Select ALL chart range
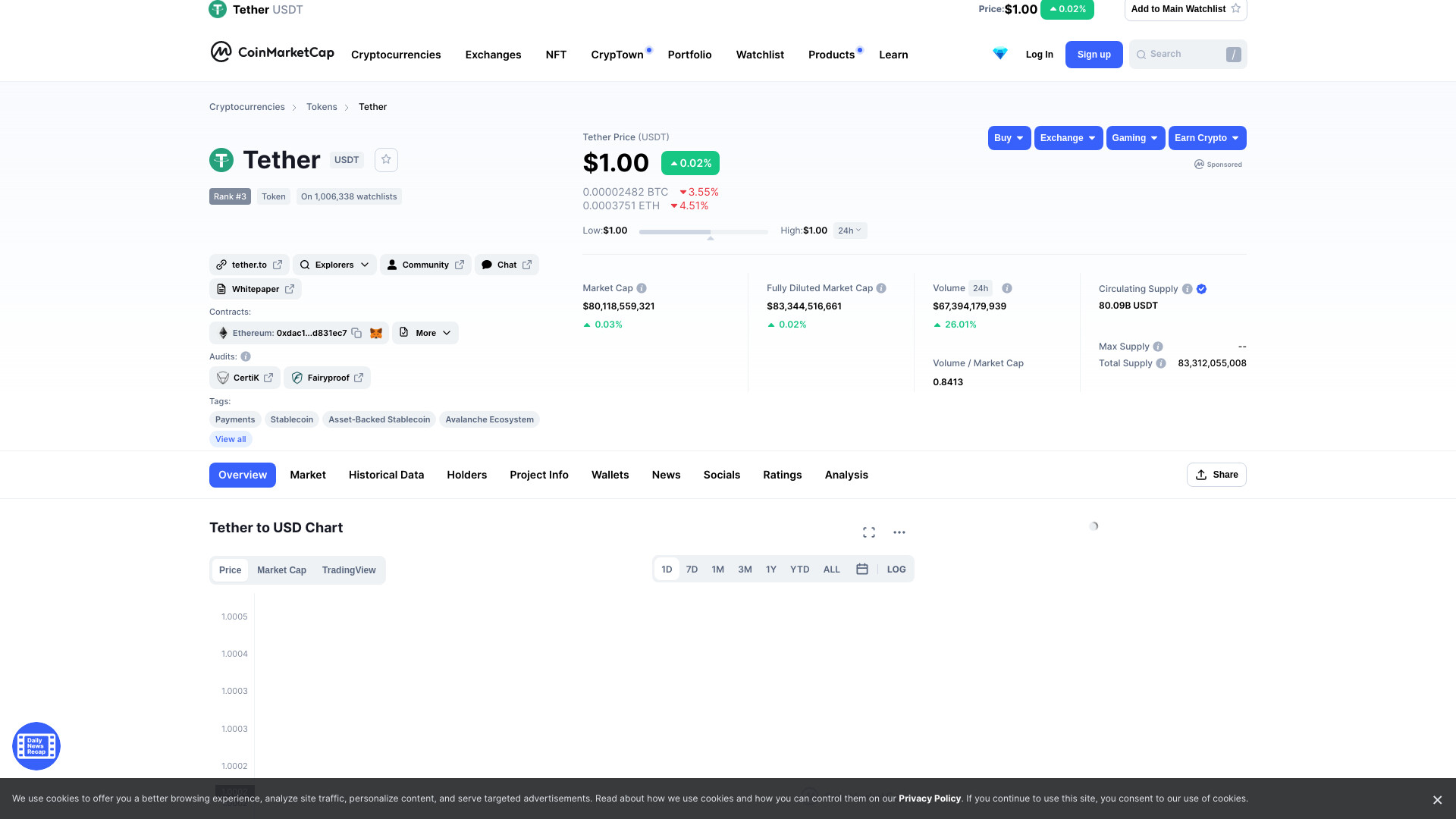The height and width of the screenshot is (819, 1456). [x=832, y=570]
